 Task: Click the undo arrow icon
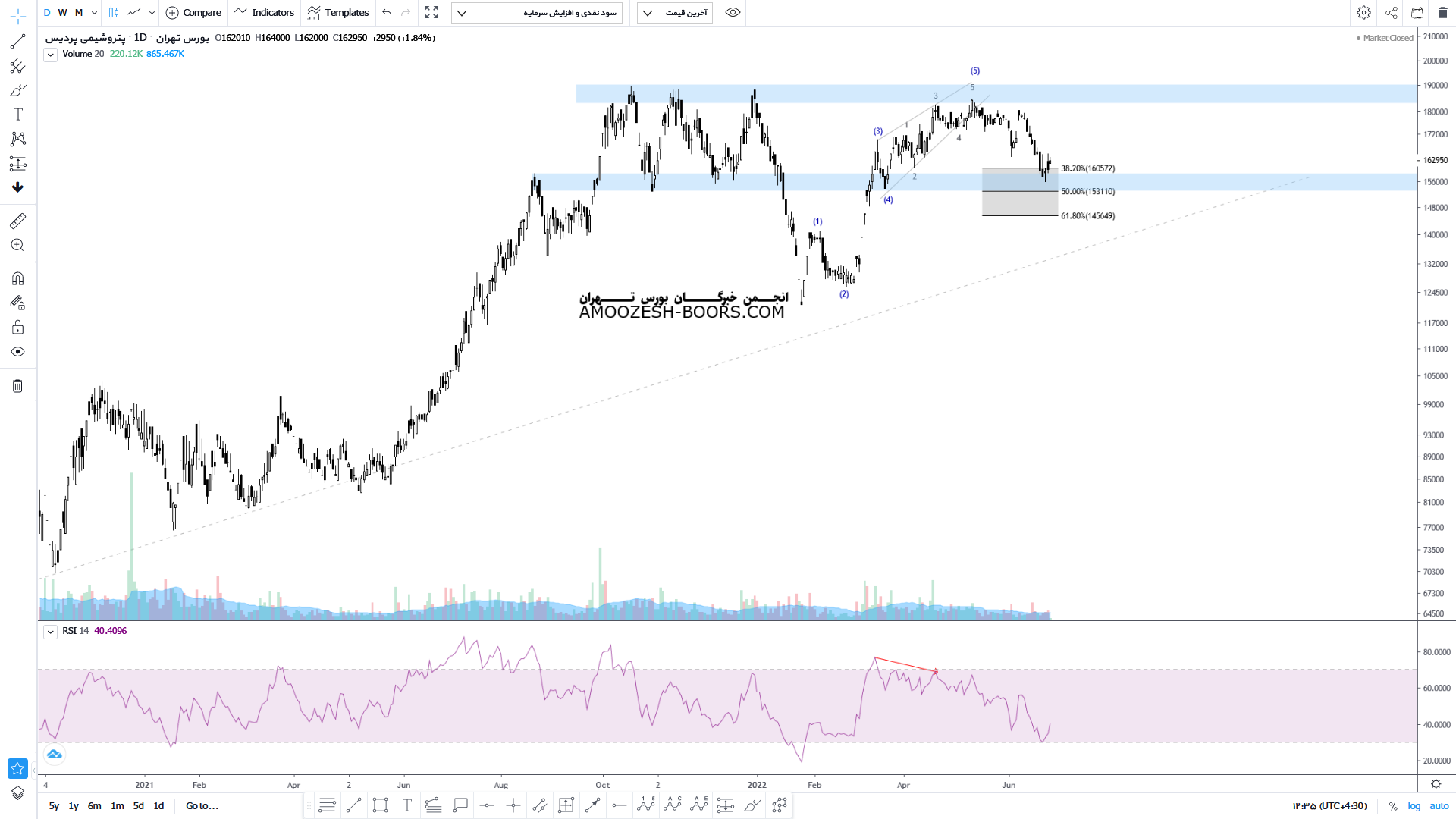[388, 13]
